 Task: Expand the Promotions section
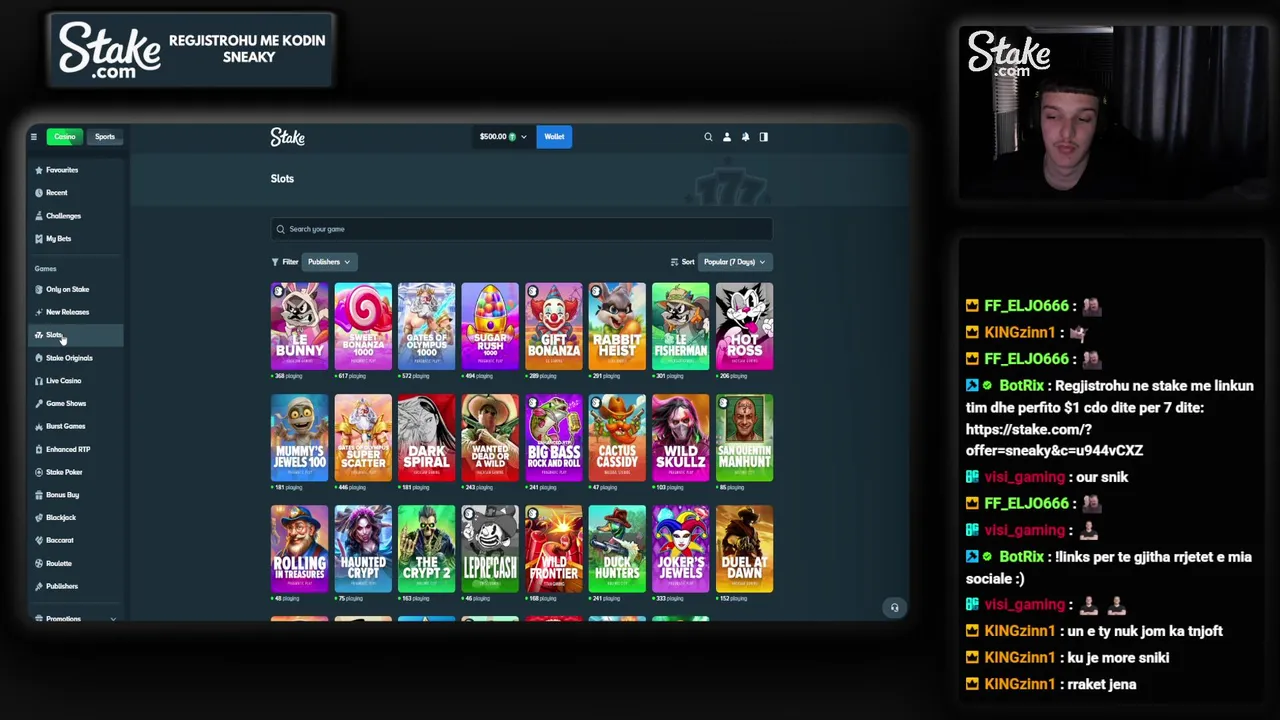(x=76, y=618)
